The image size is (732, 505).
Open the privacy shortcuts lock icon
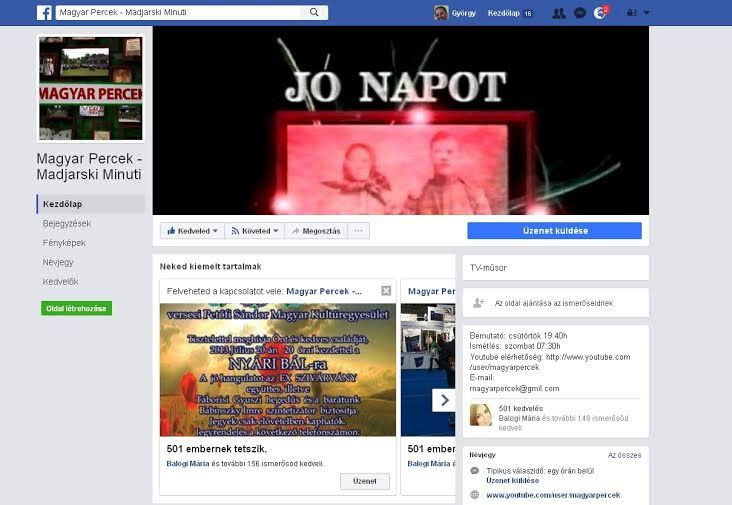click(631, 13)
